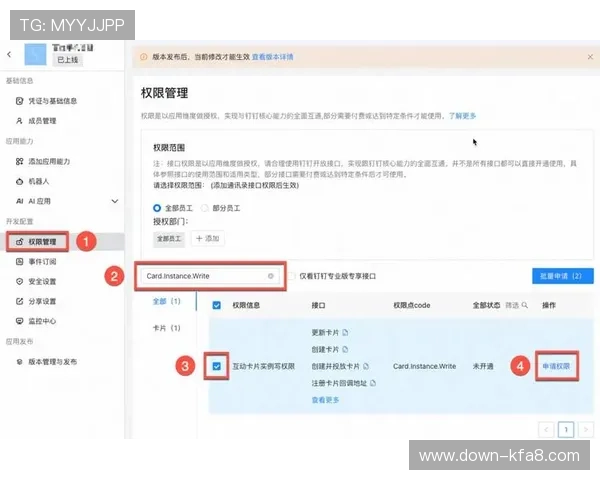The height and width of the screenshot is (480, 600).
Task: Click the 互动卡片实例写权限 text
Action: pyautogui.click(x=264, y=366)
